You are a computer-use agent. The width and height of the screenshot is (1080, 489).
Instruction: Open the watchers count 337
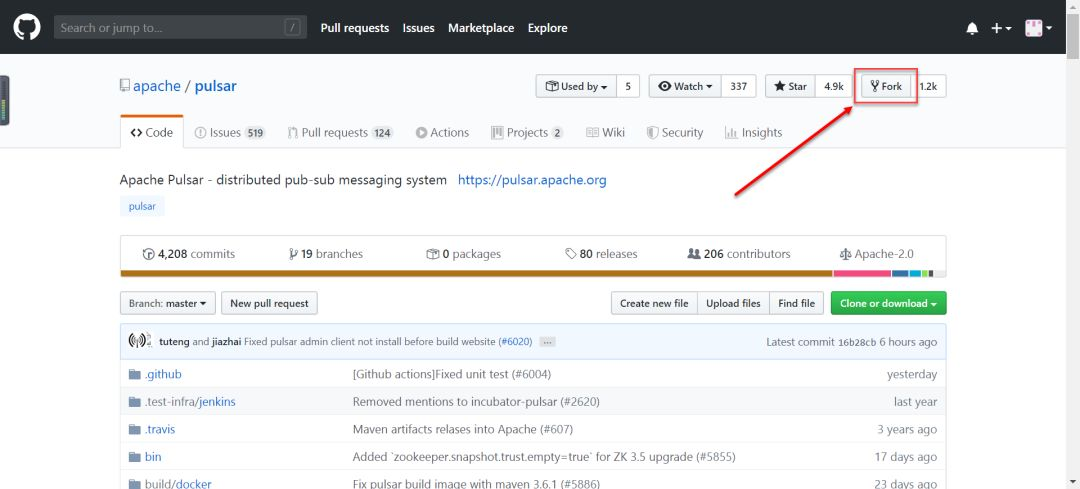[738, 86]
